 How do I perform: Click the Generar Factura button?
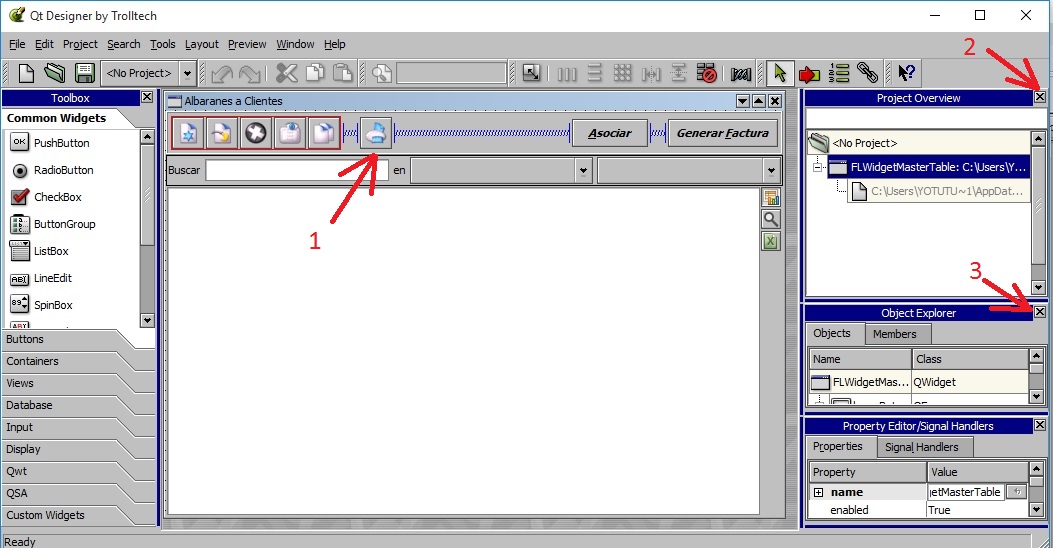723,133
